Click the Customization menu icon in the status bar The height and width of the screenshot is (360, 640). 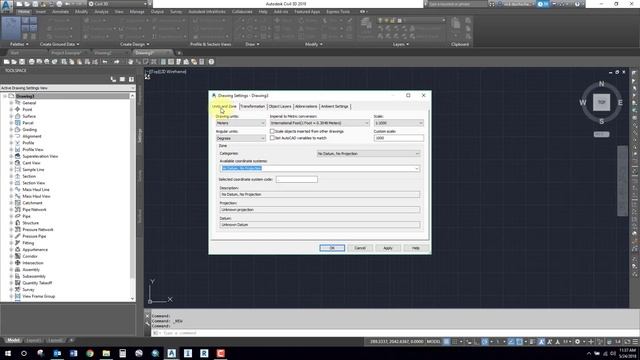[635, 342]
